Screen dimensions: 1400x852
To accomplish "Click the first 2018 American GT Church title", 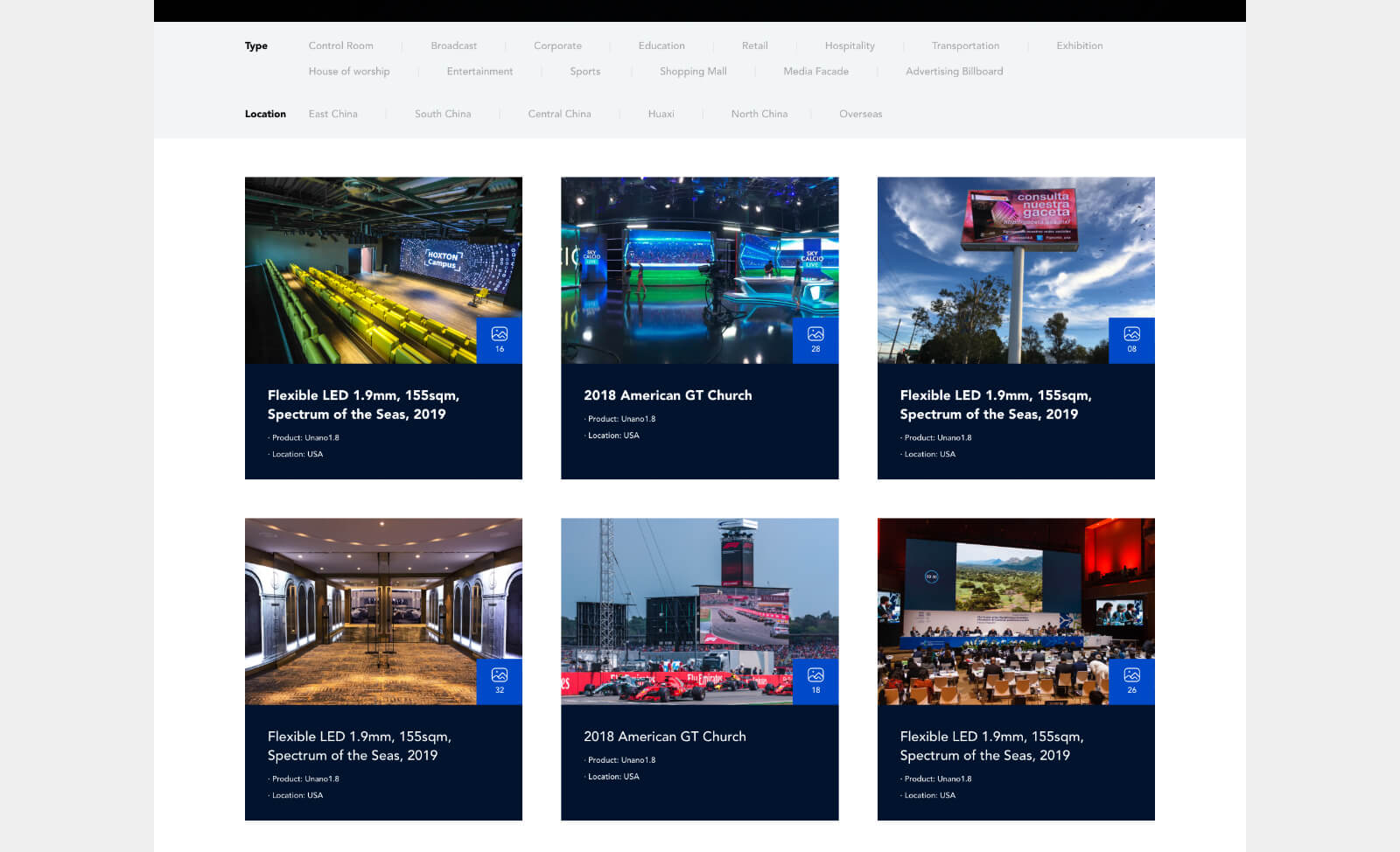I will (668, 395).
